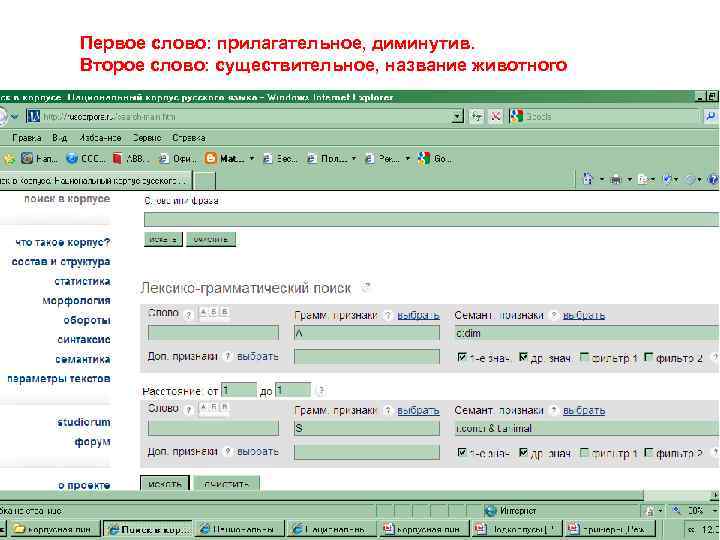Click bottom 'искать' search button
Screen dimensions: 720x540
pyautogui.click(x=165, y=483)
